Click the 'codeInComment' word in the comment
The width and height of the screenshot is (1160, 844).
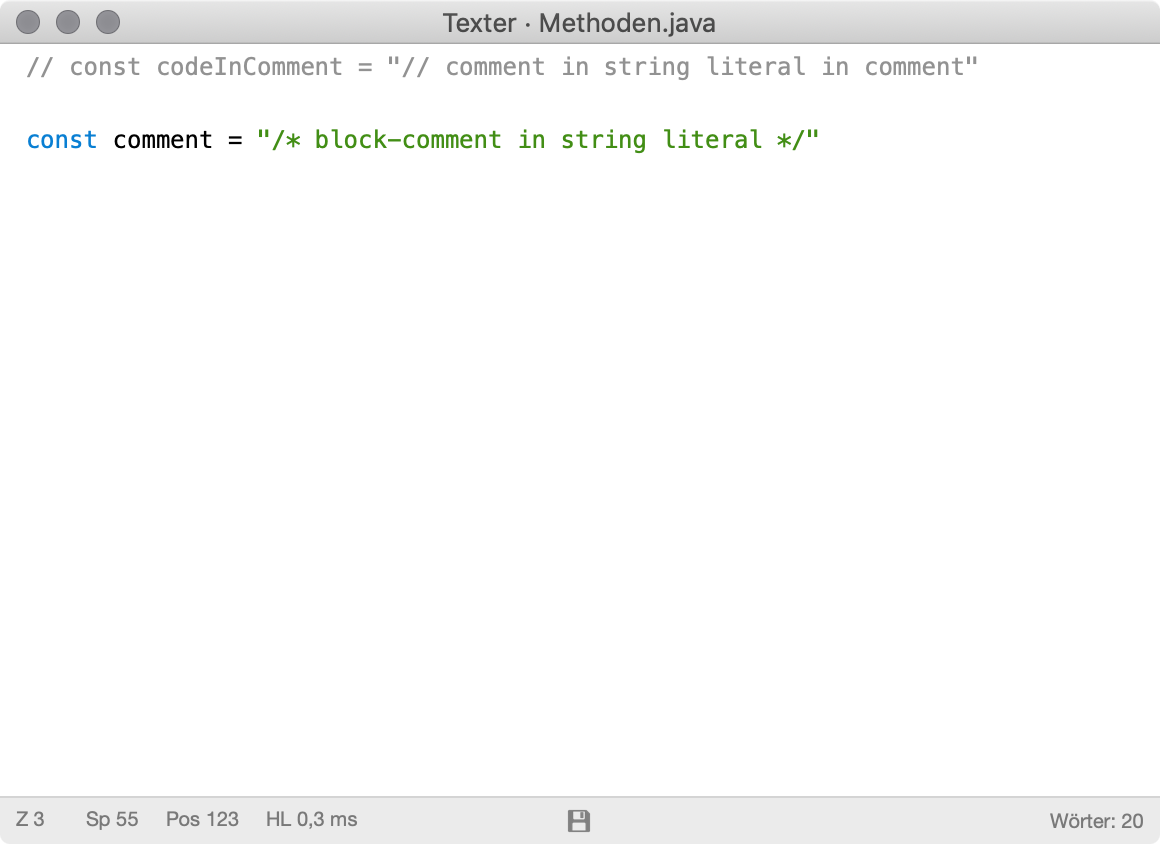tap(249, 67)
